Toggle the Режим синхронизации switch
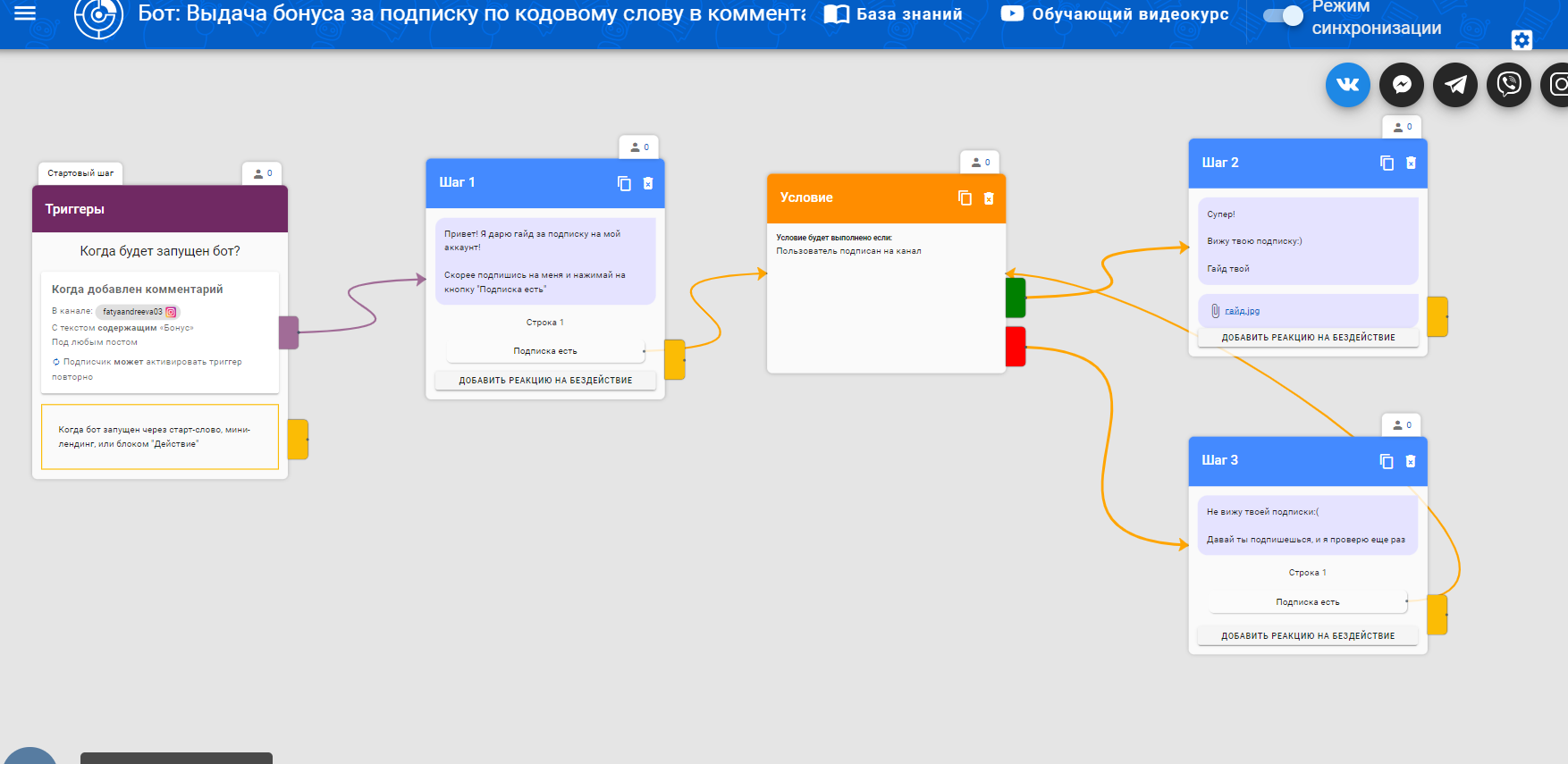The image size is (1568, 764). click(1283, 15)
